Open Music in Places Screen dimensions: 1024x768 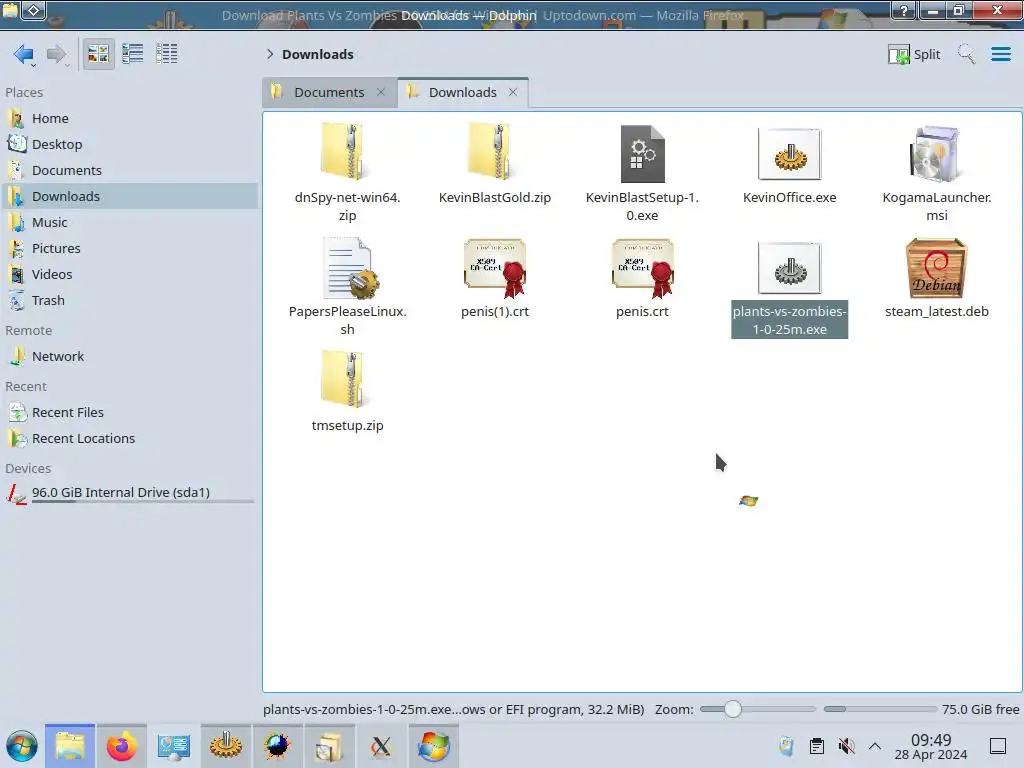tap(131, 223)
